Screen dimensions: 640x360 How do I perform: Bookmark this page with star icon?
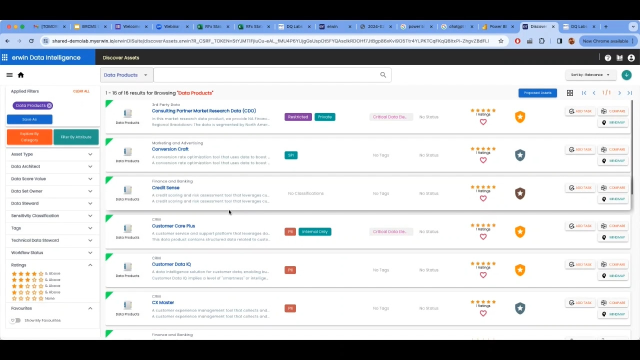coord(501,41)
